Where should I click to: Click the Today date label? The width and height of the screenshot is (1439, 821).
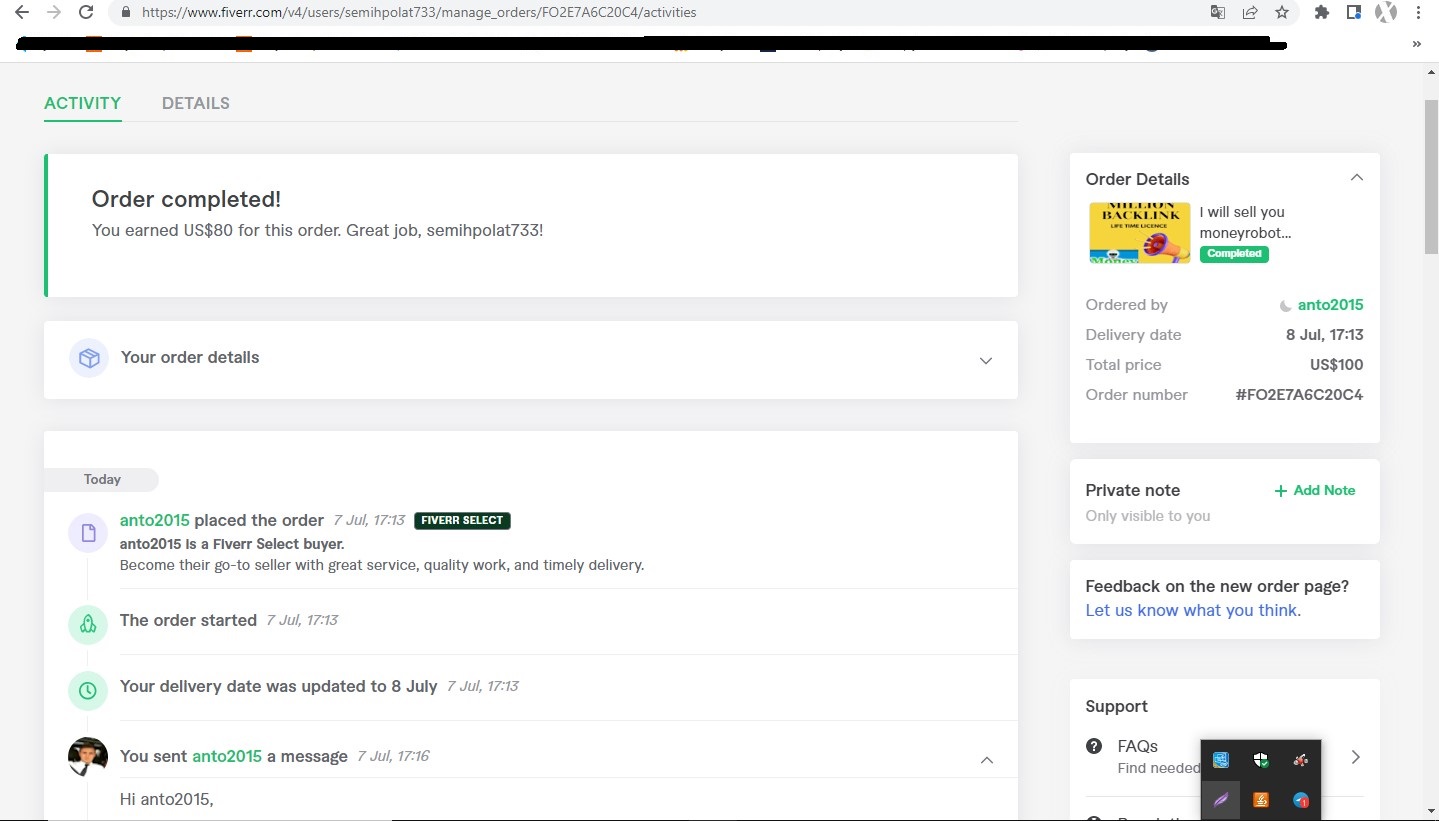(x=102, y=480)
